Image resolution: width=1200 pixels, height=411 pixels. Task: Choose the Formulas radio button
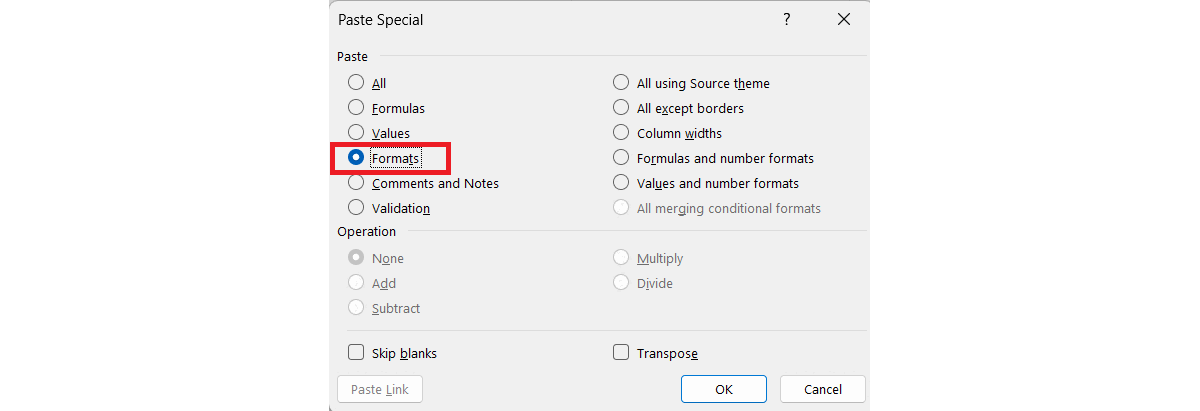(x=356, y=108)
